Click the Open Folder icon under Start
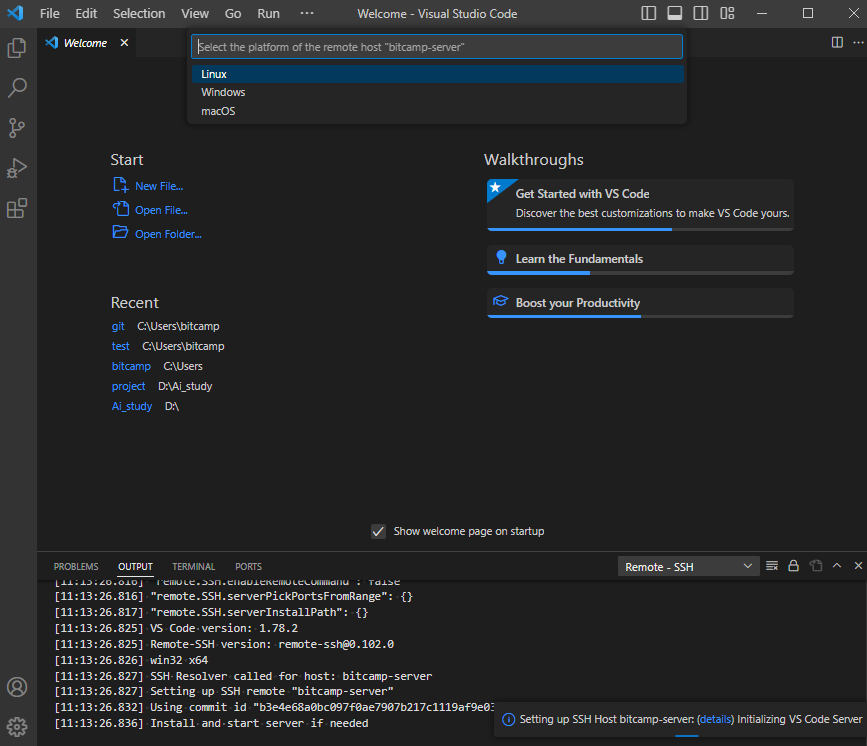Screen dimensions: 867x746 pos(121,232)
